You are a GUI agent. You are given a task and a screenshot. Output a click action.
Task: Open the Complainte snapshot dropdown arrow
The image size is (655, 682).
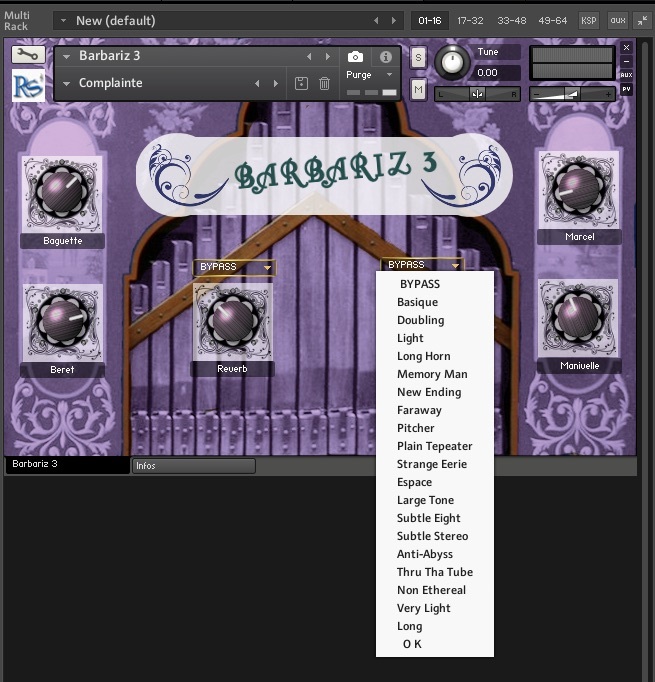[67, 84]
